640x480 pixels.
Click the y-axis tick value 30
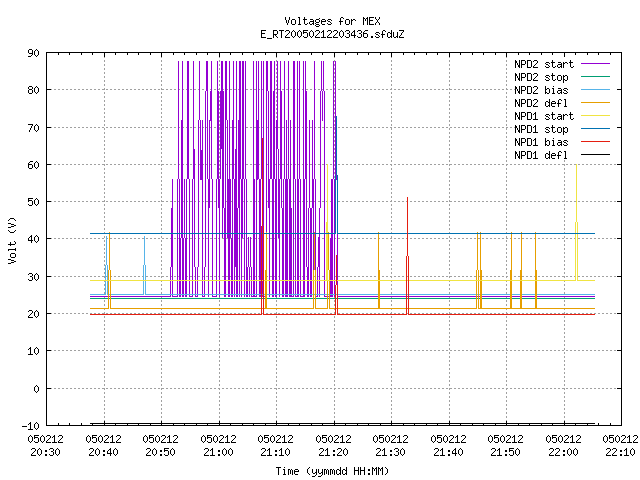click(33, 277)
